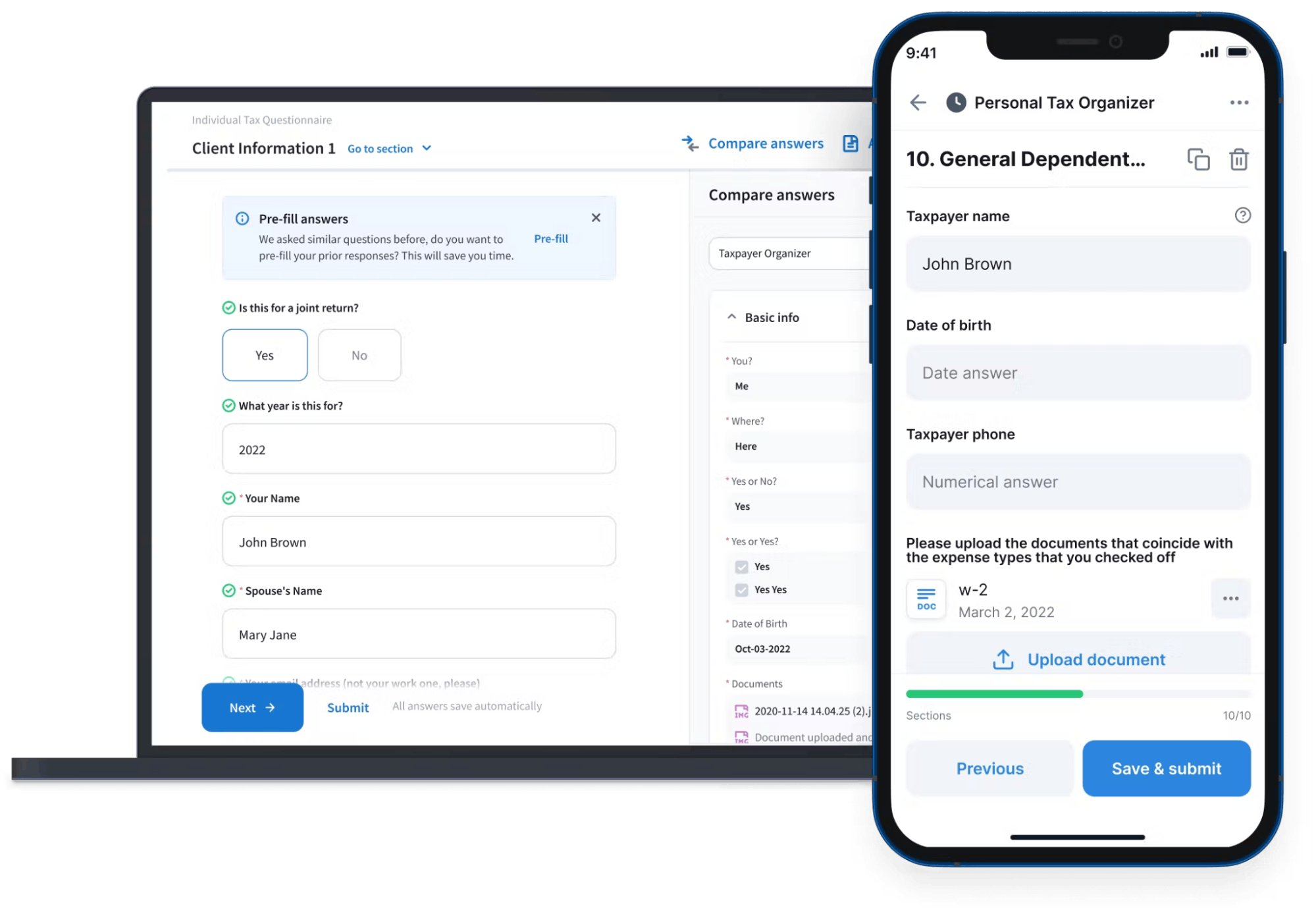1316x916 pixels.
Task: Click Save & submit on the mobile form
Action: pos(1167,767)
